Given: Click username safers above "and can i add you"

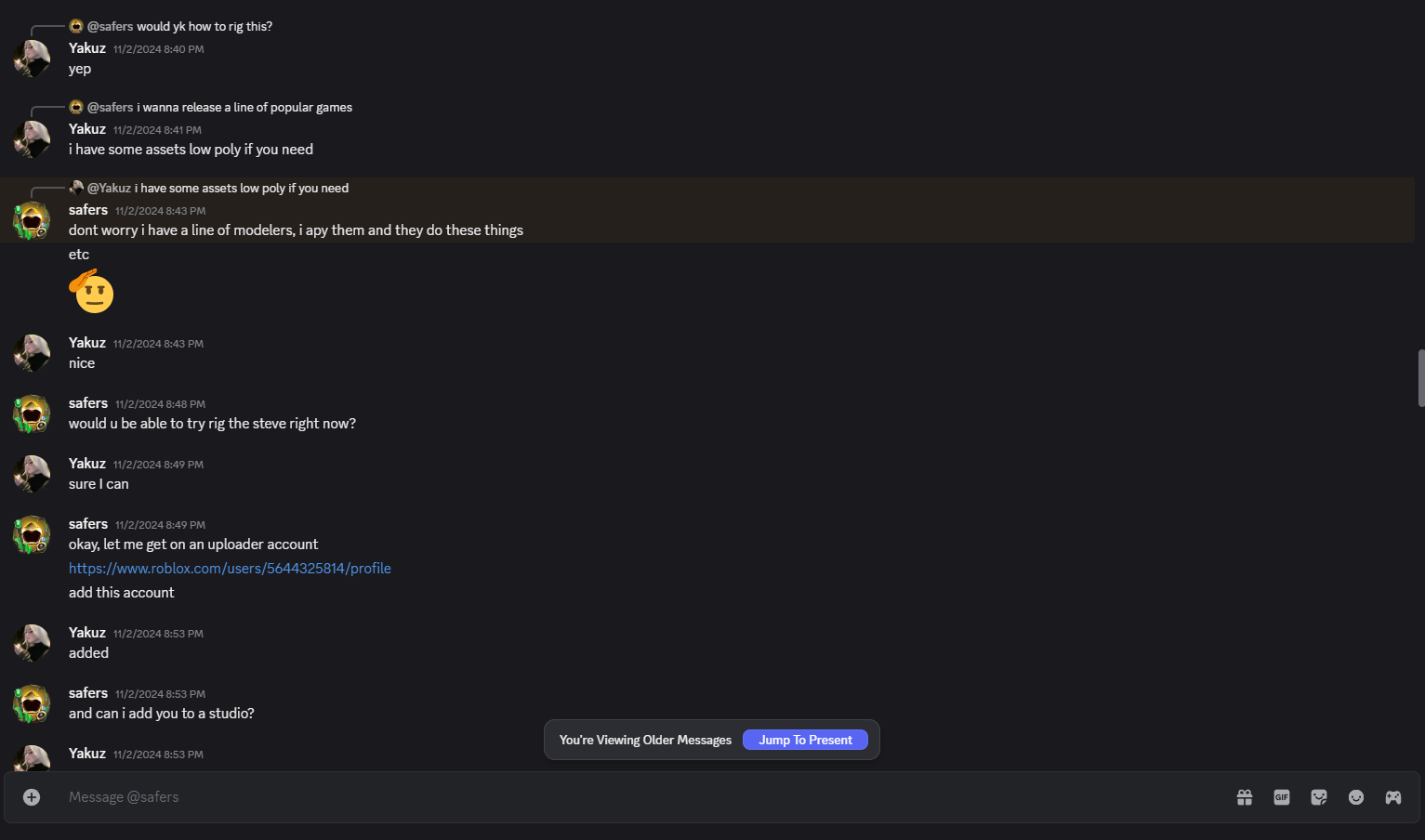Looking at the screenshot, I should tap(88, 693).
